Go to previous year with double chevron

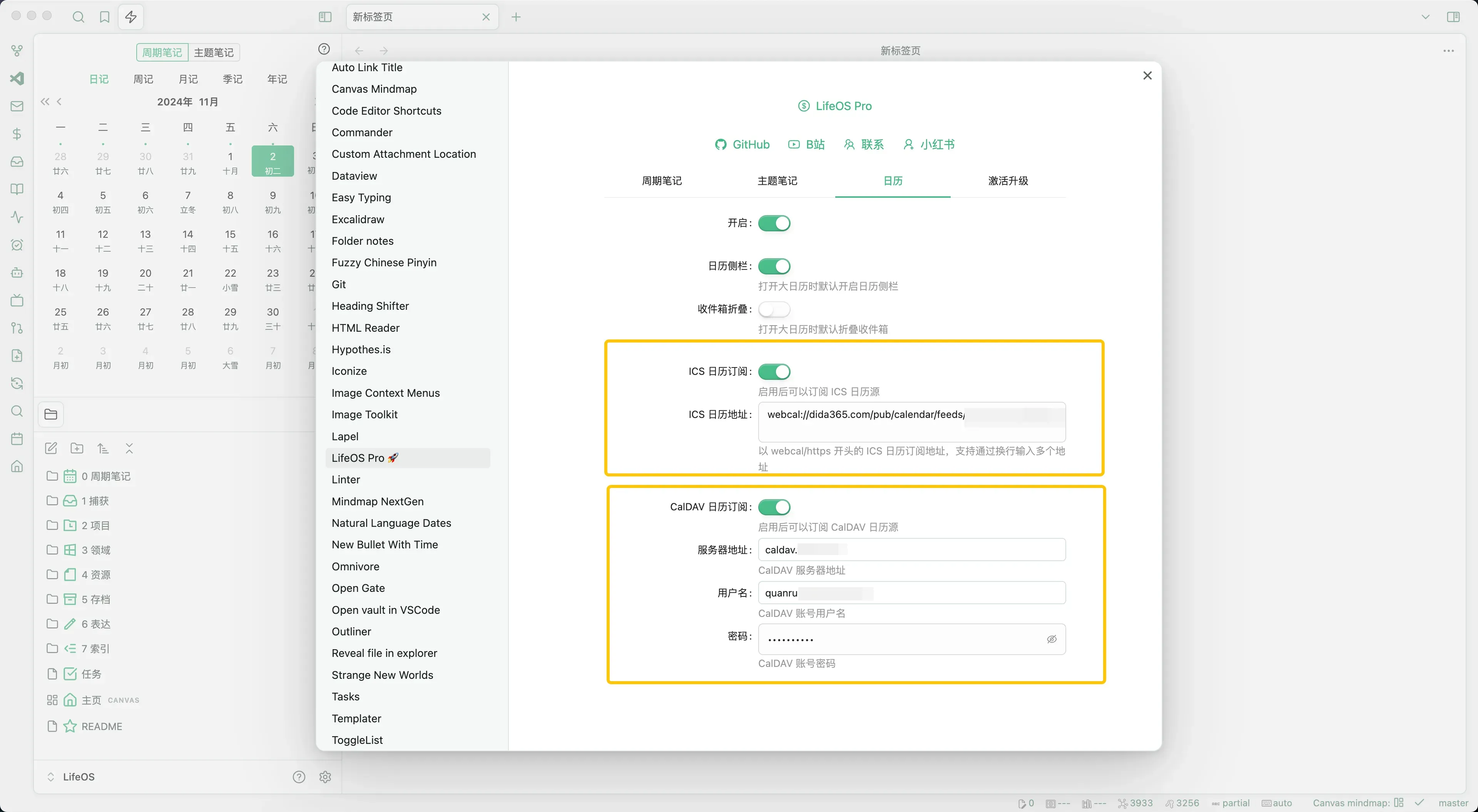(x=45, y=102)
